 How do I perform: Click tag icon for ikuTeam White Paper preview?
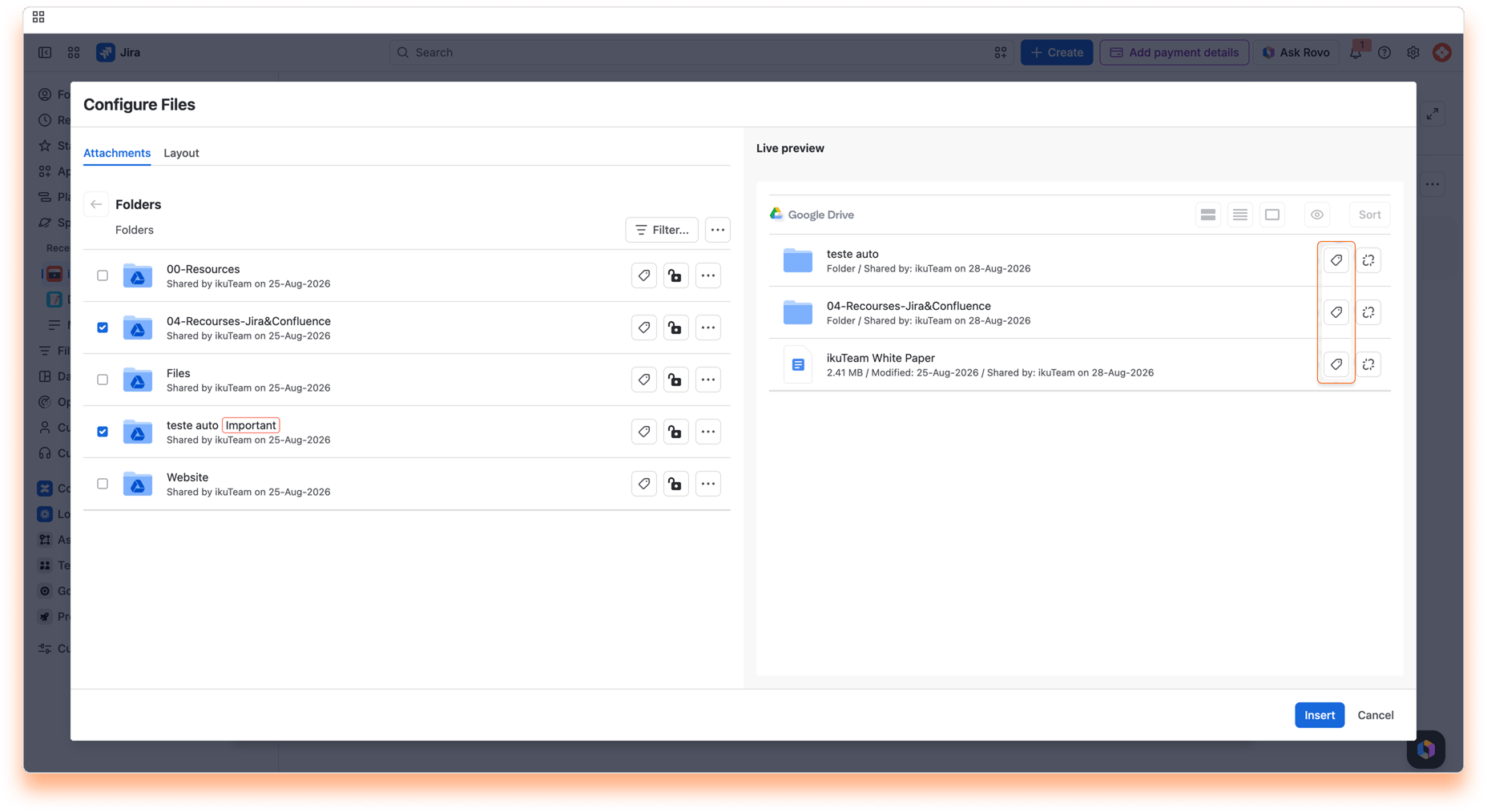click(1336, 364)
